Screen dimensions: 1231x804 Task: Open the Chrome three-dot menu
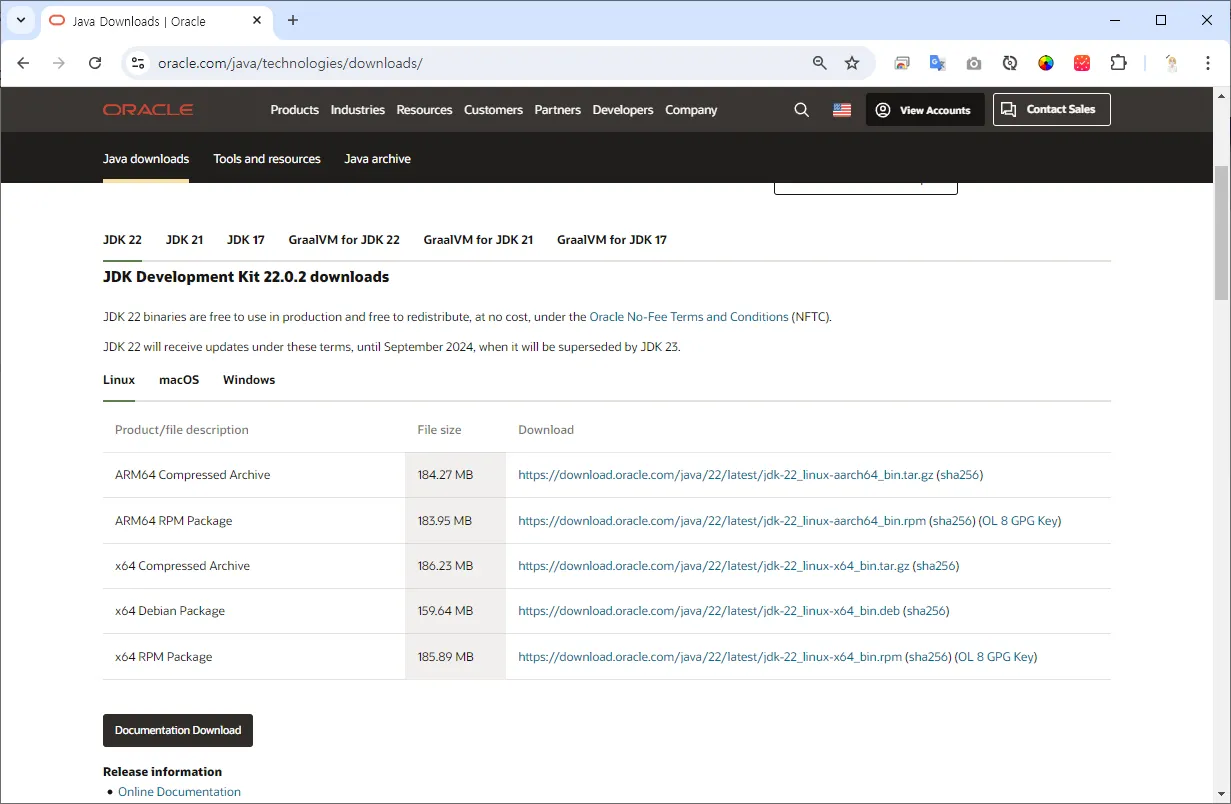tap(1207, 63)
